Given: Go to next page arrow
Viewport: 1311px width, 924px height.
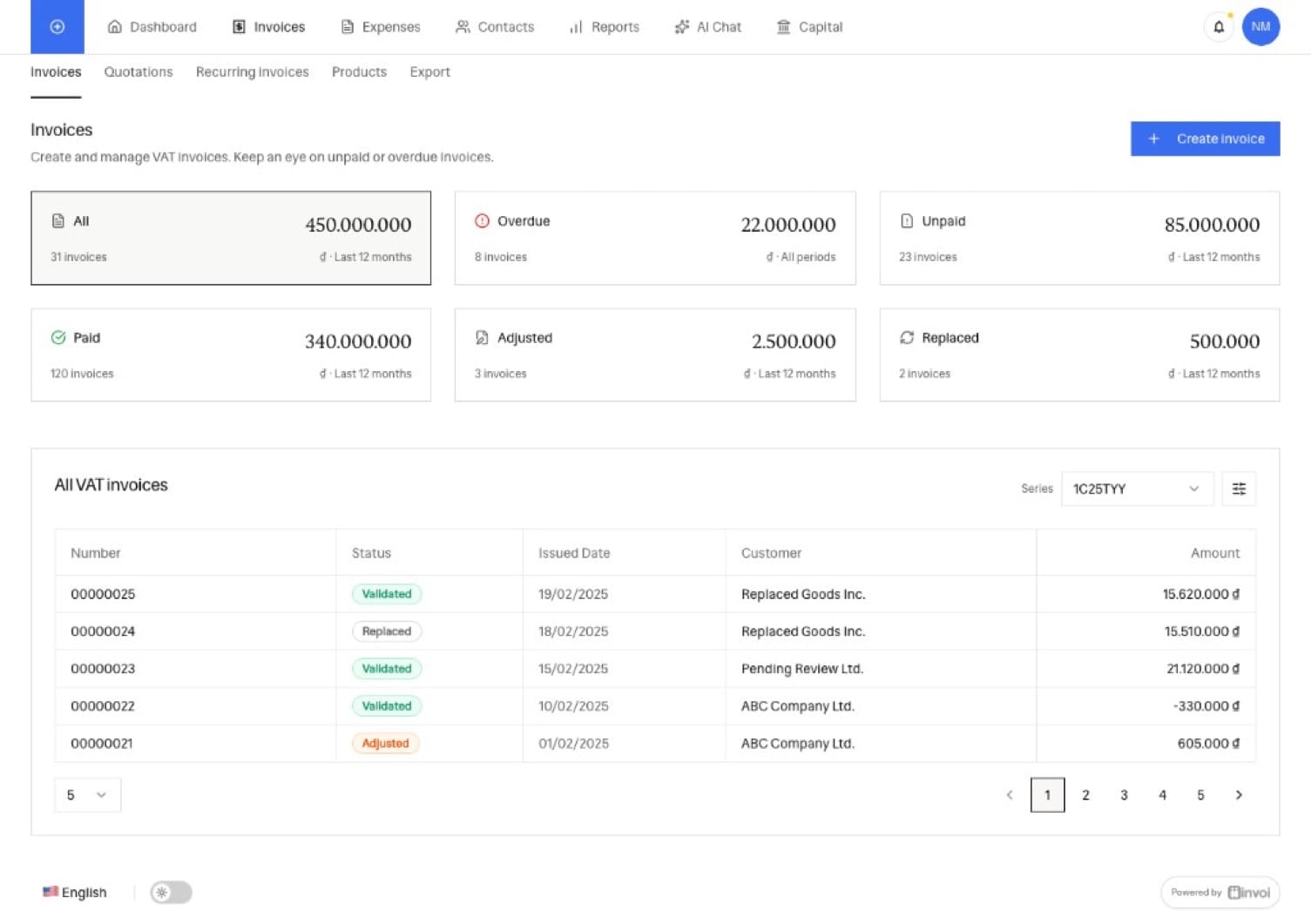Looking at the screenshot, I should pos(1239,795).
